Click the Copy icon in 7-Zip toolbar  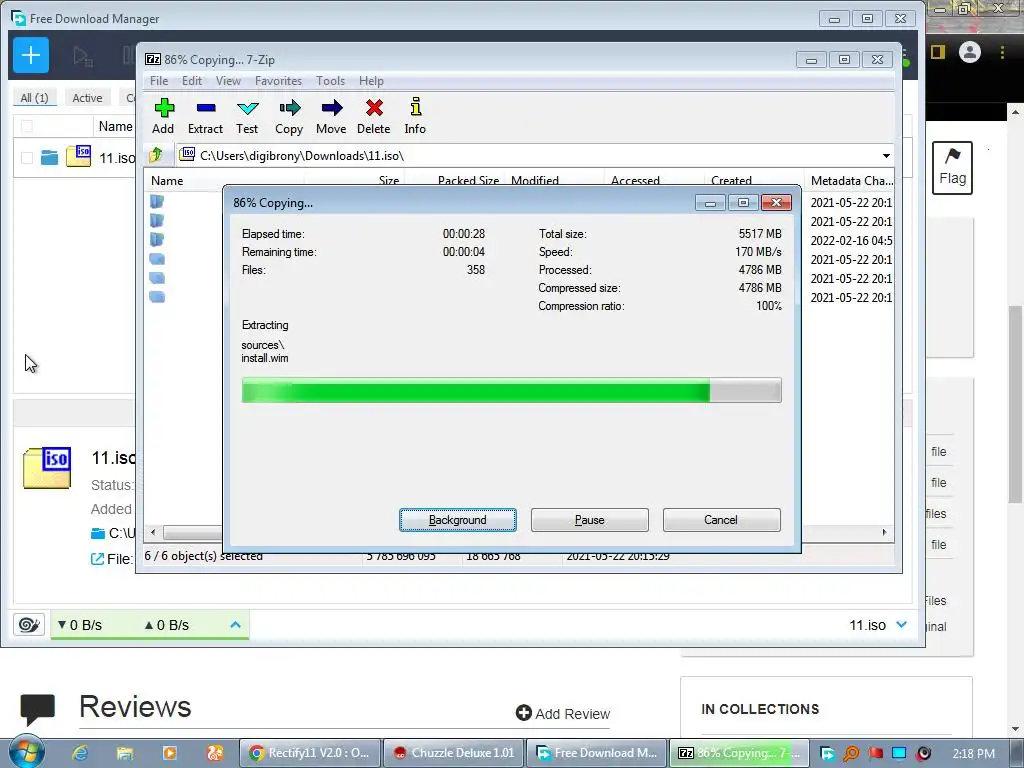coord(289,108)
